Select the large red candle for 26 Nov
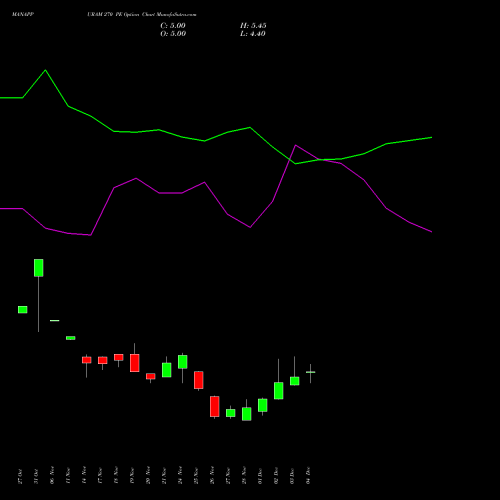This screenshot has height=500, width=500. (x=215, y=406)
